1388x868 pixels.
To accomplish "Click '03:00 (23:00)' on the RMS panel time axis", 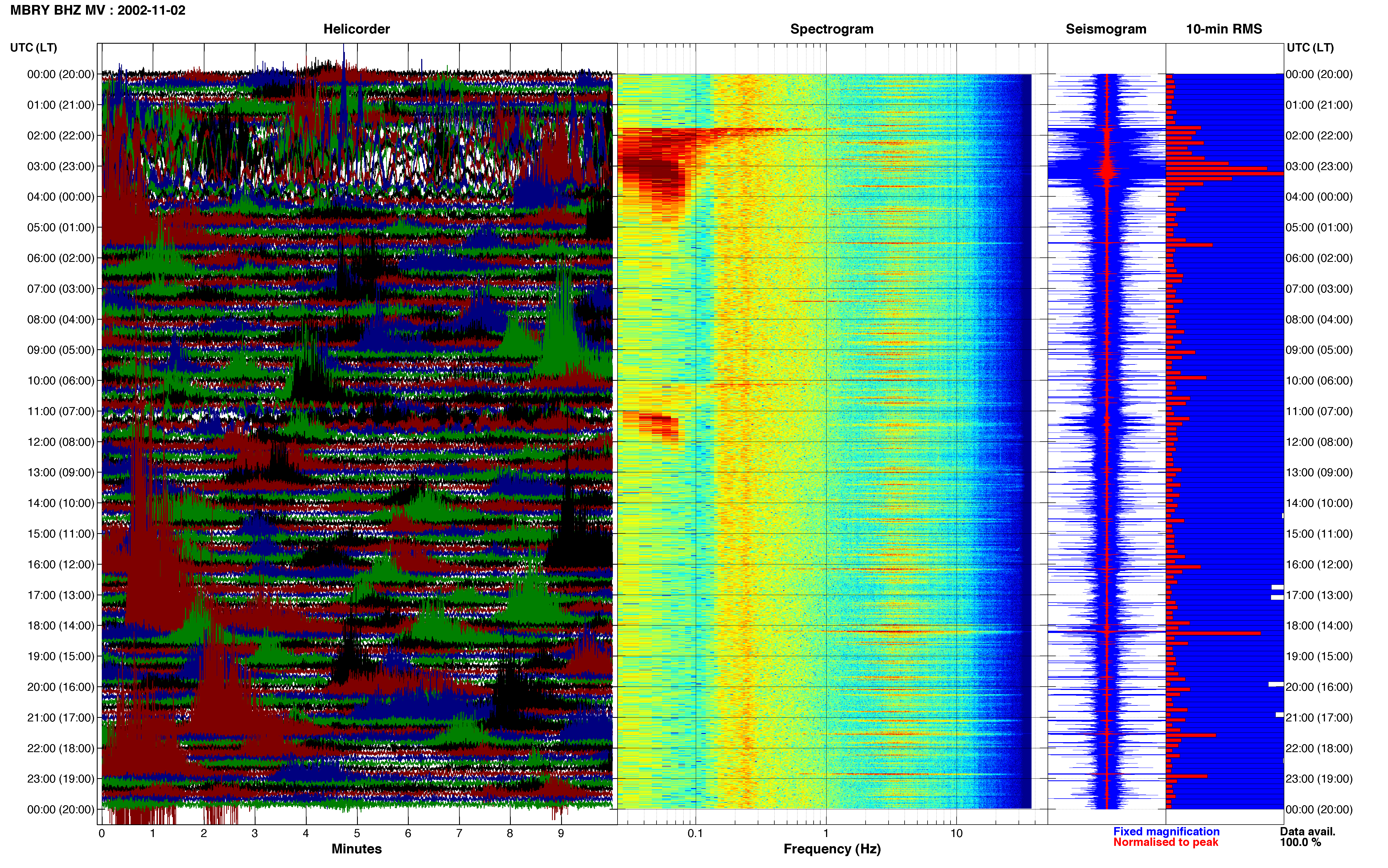I will coord(1319,166).
